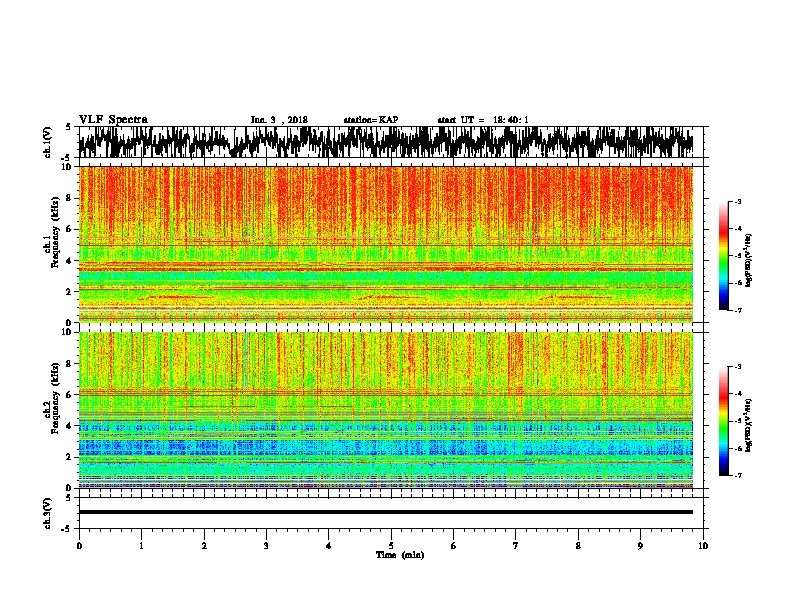Image resolution: width=792 pixels, height=612 pixels.
Task: Click the ch.2 colorbar "log(PSD)" units label
Action: tap(749, 425)
